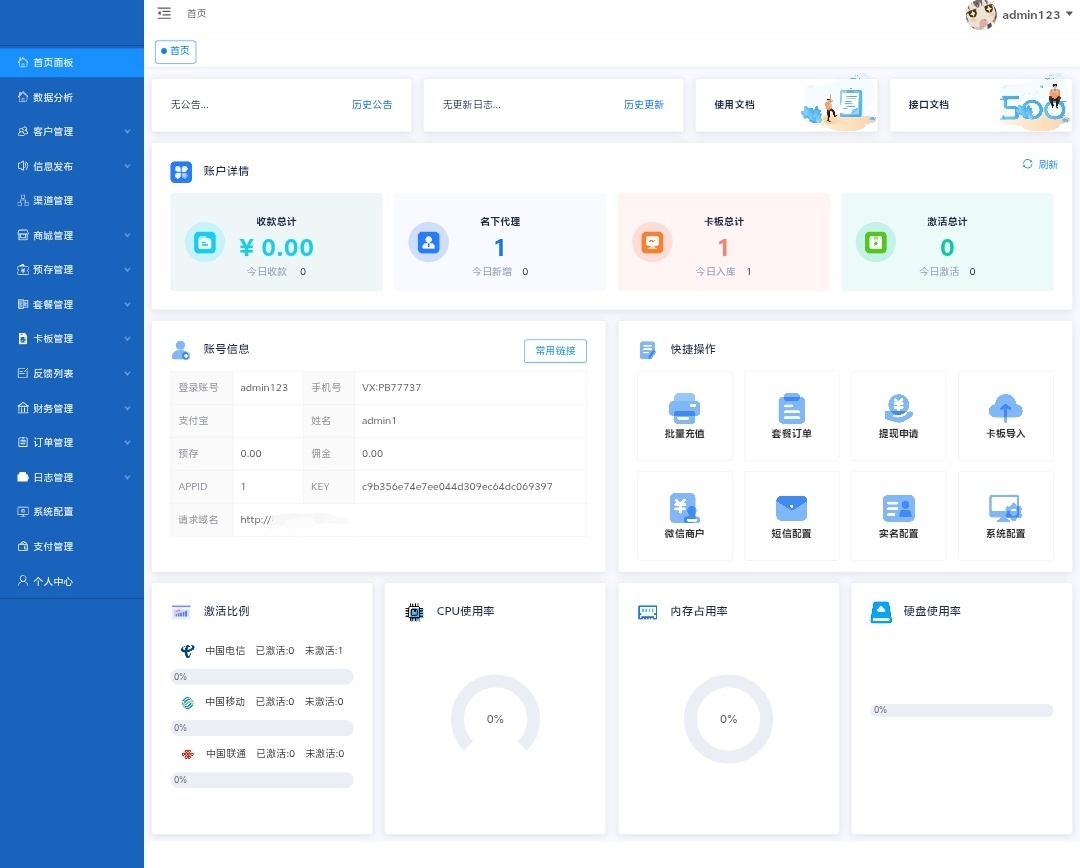Expand 反馈列表 sidebar submenu arrow
Screen dimensions: 1080x868
point(127,373)
